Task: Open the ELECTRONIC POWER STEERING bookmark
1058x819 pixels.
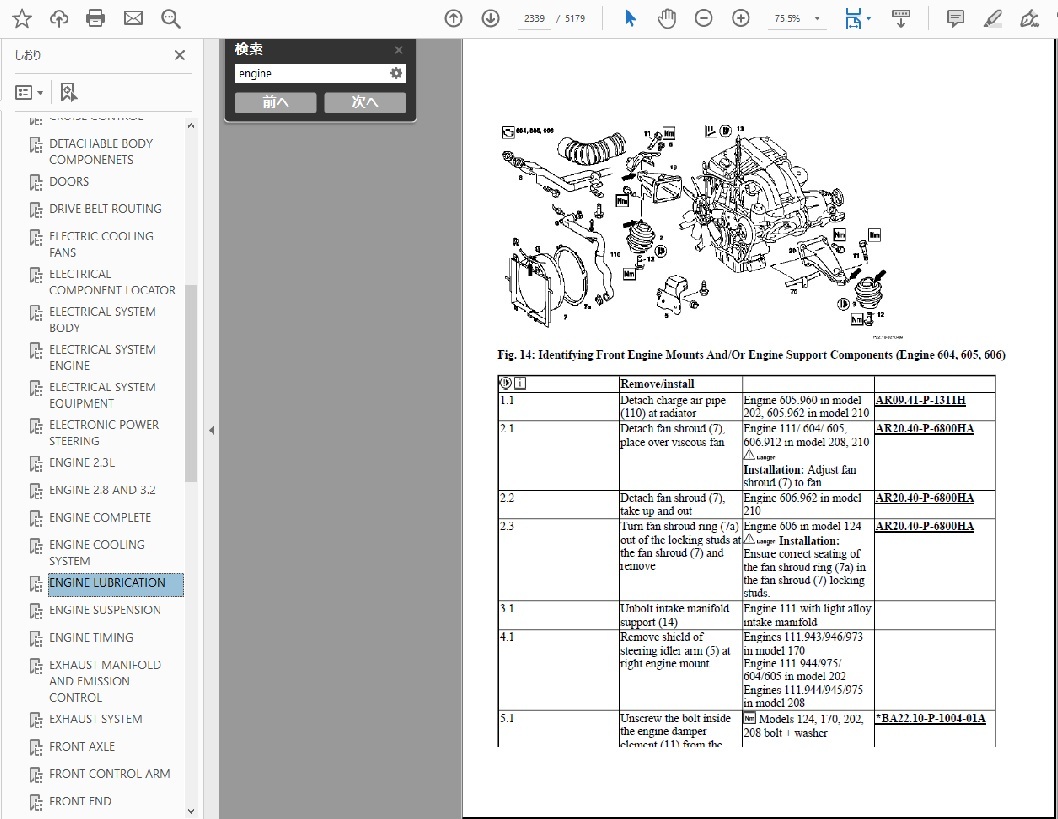Action: tap(104, 432)
